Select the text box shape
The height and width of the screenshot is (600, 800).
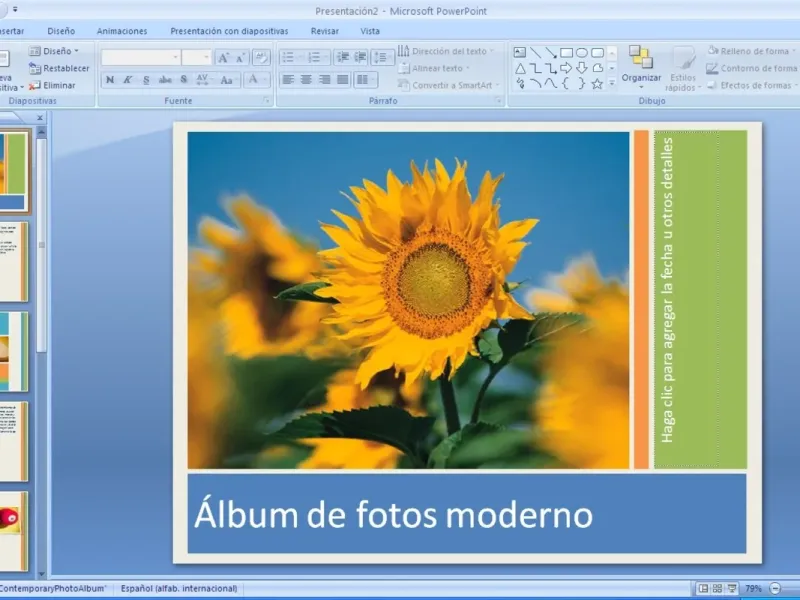tap(519, 53)
